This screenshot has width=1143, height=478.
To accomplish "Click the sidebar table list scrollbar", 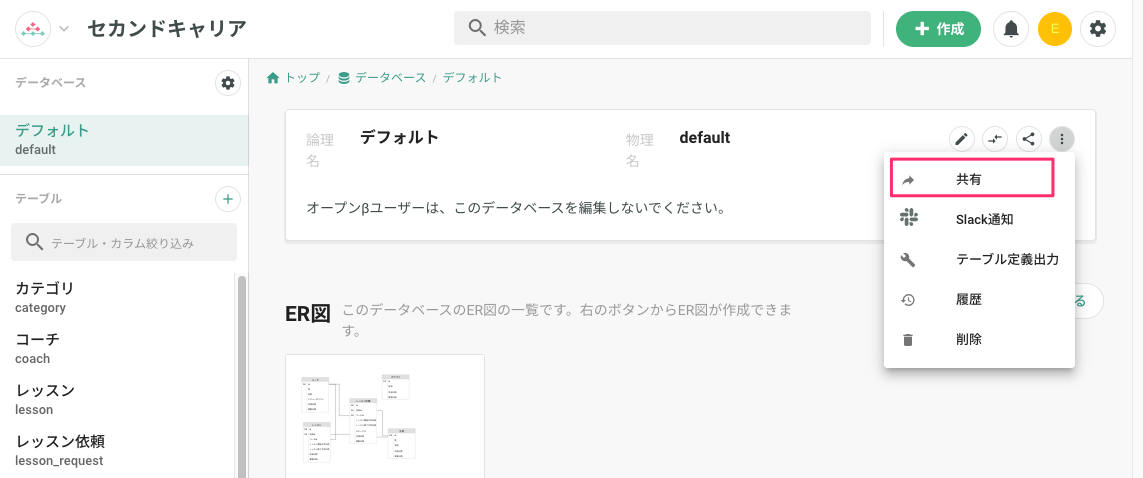I will pos(242,376).
